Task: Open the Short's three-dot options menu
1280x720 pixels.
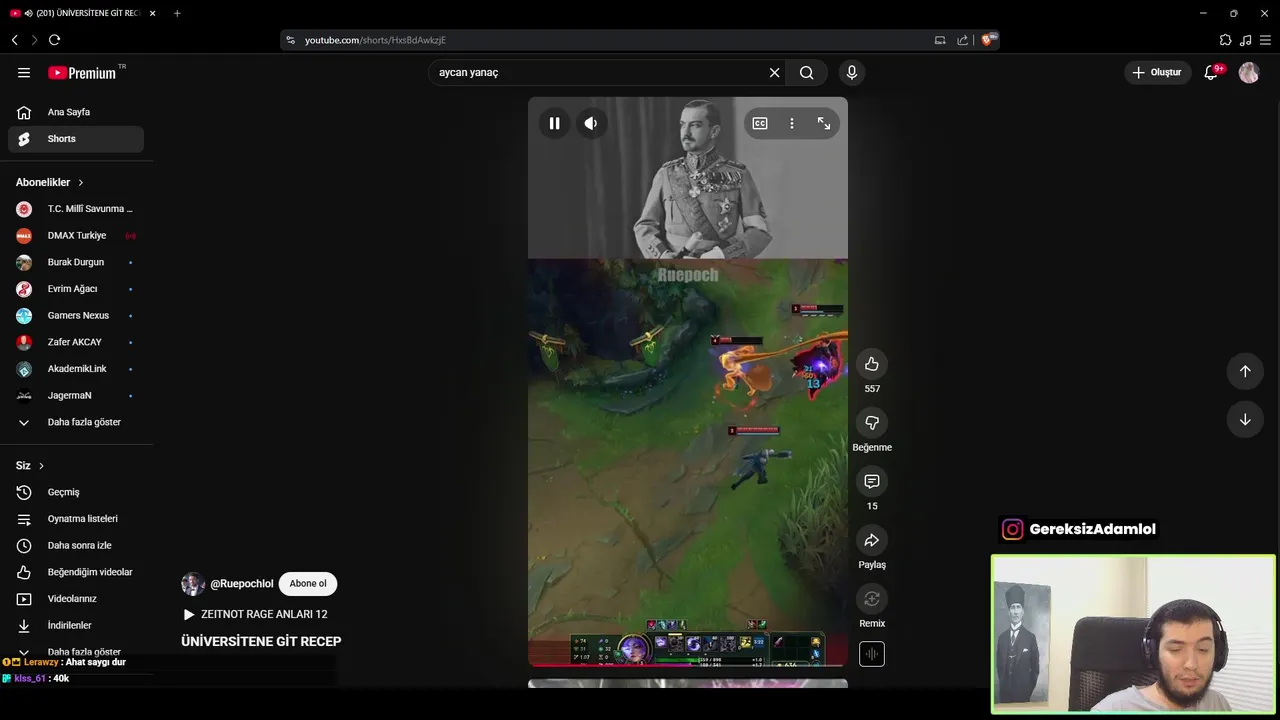Action: point(792,123)
